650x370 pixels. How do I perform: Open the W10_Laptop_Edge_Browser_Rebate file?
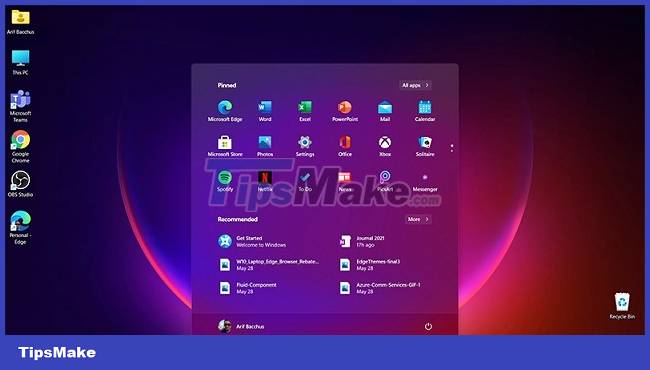coord(269,265)
